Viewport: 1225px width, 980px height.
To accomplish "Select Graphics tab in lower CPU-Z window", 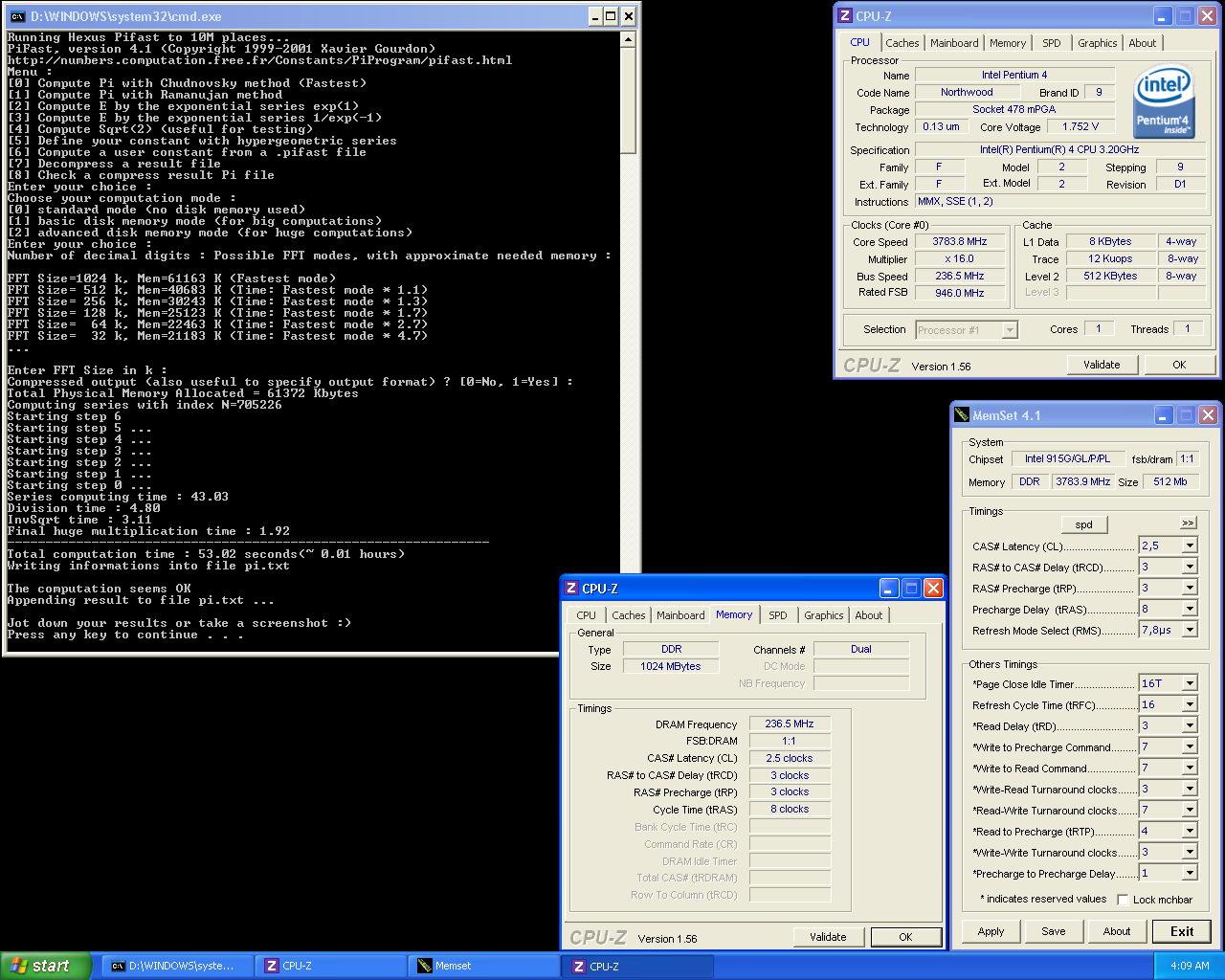I will tap(823, 615).
